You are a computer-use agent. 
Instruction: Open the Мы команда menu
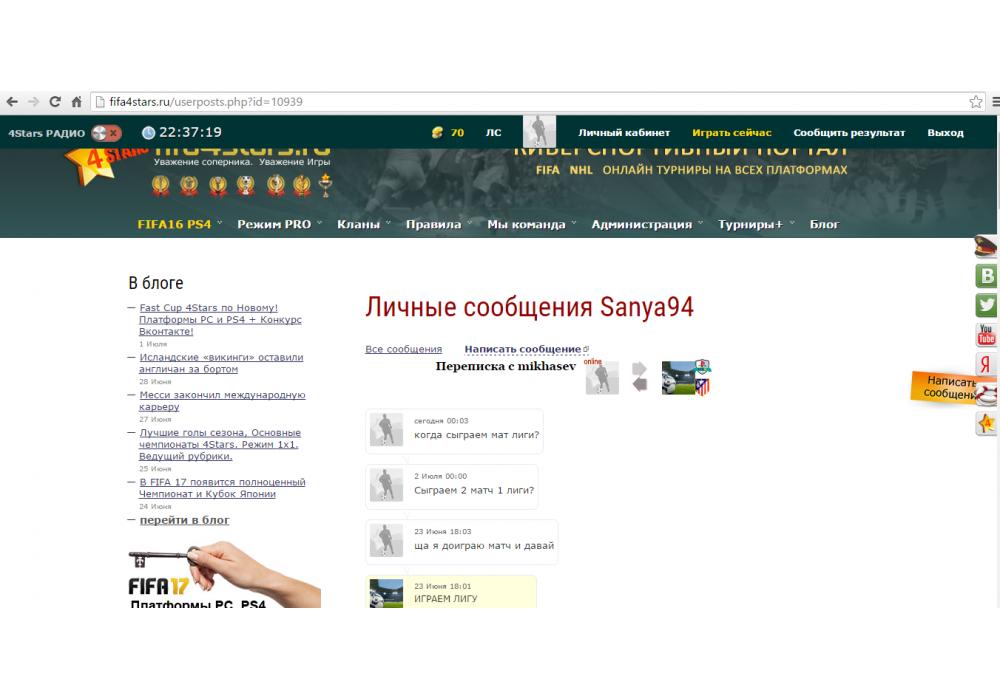click(x=526, y=224)
